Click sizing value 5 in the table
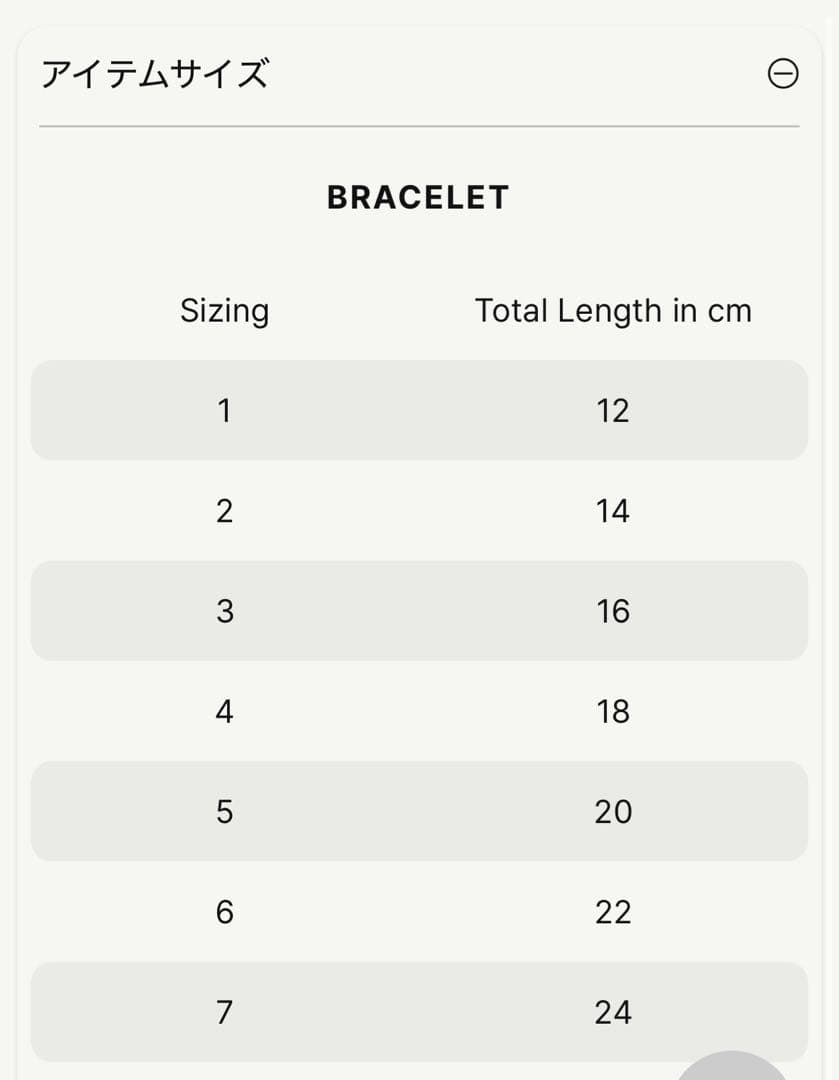Screen dimensions: 839x1080 [224, 811]
